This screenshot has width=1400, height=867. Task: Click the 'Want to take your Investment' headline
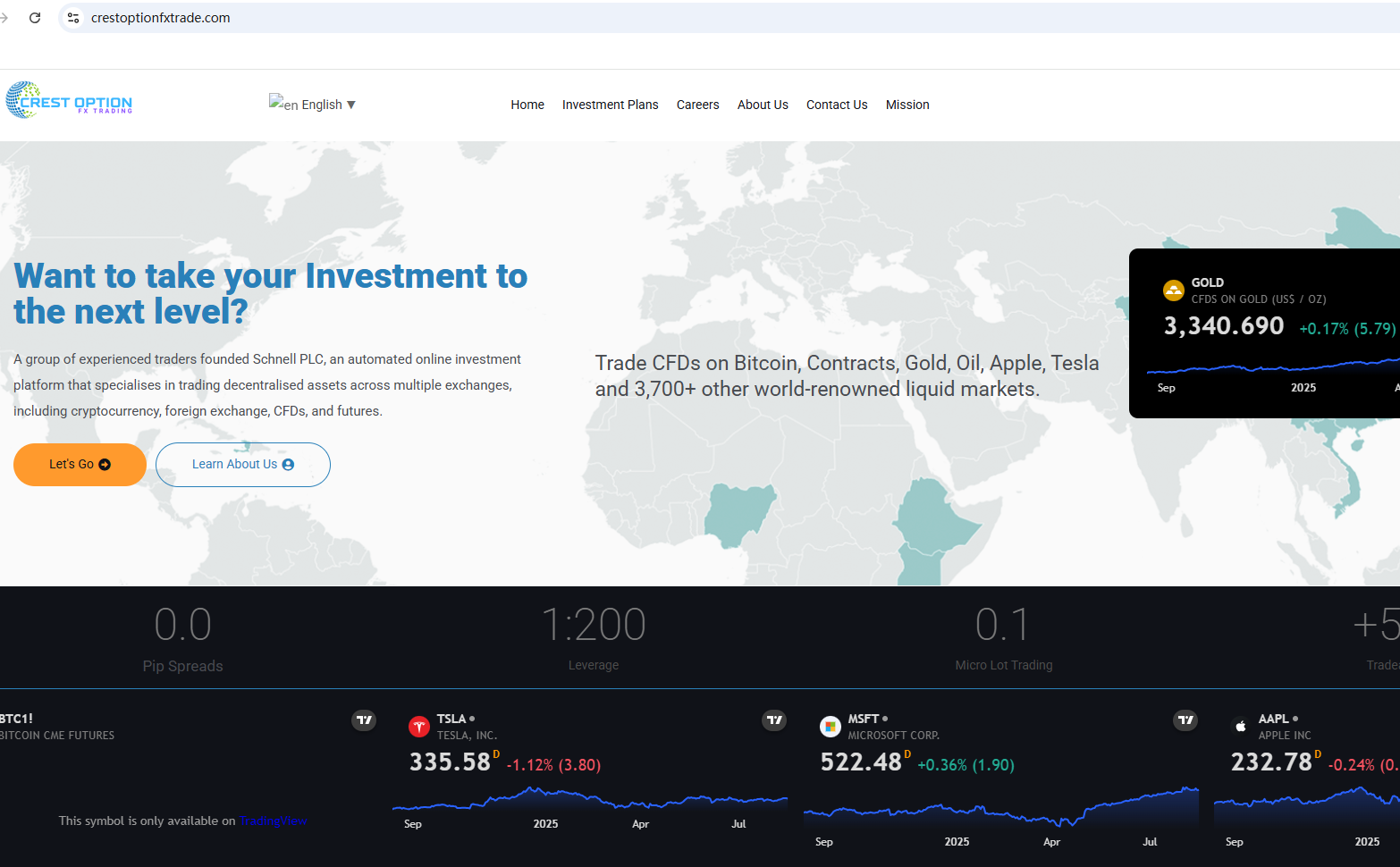[271, 294]
